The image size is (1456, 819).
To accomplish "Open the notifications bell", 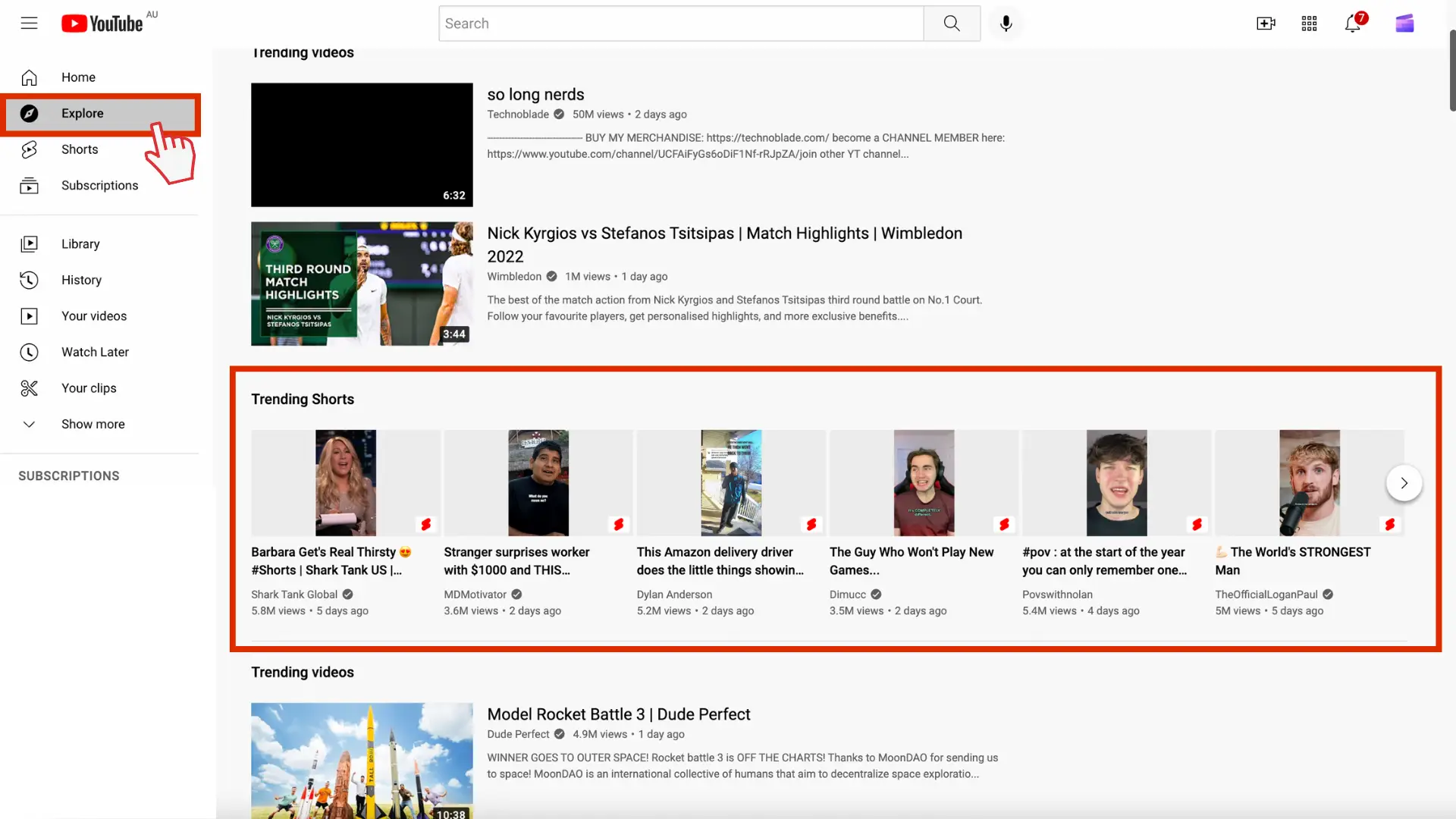I will (x=1353, y=24).
